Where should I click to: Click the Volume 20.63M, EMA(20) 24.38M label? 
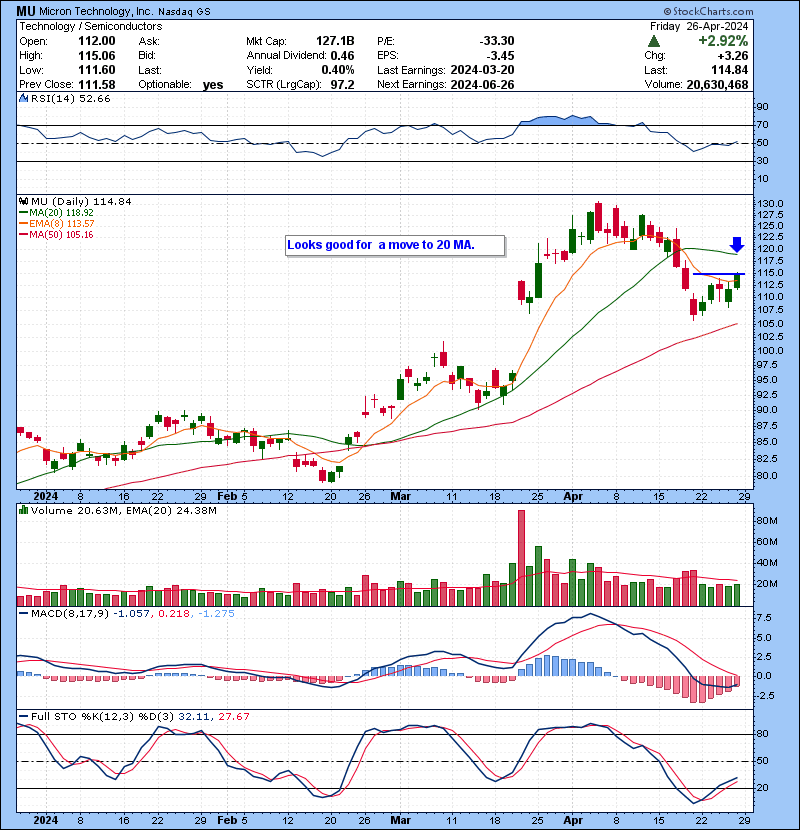coord(123,510)
